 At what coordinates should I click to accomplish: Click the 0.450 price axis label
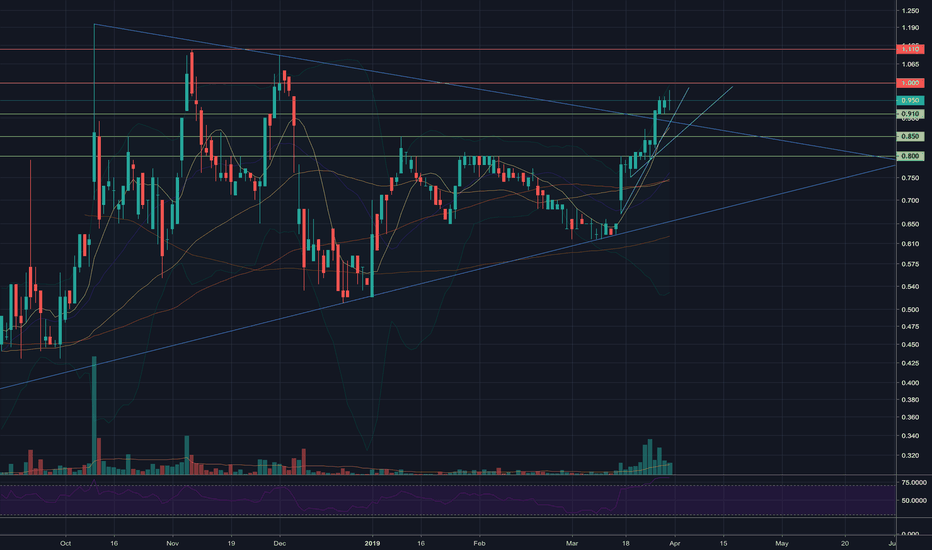tap(910, 345)
